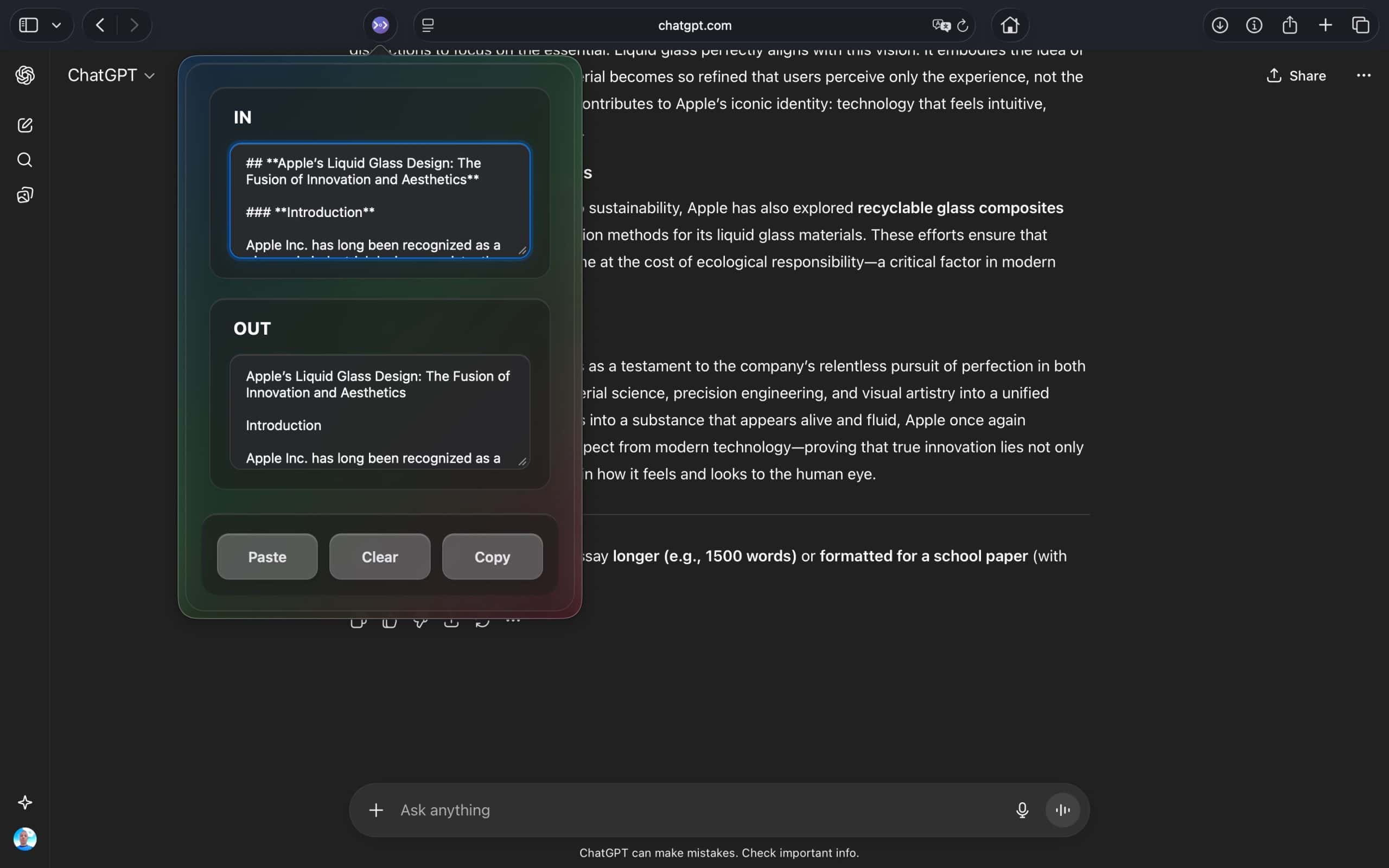Viewport: 1389px width, 868px height.
Task: Open the markdown extension popup icon
Action: click(x=379, y=25)
